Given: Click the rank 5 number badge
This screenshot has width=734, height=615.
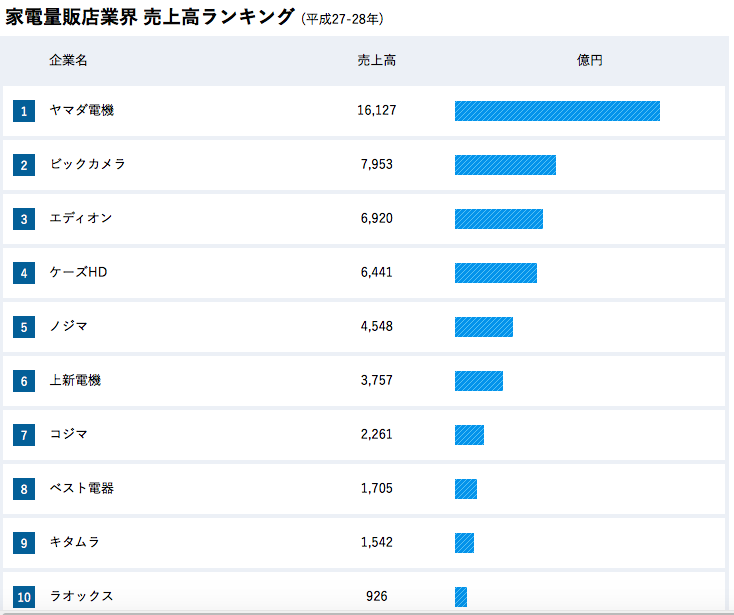Looking at the screenshot, I should (x=24, y=327).
